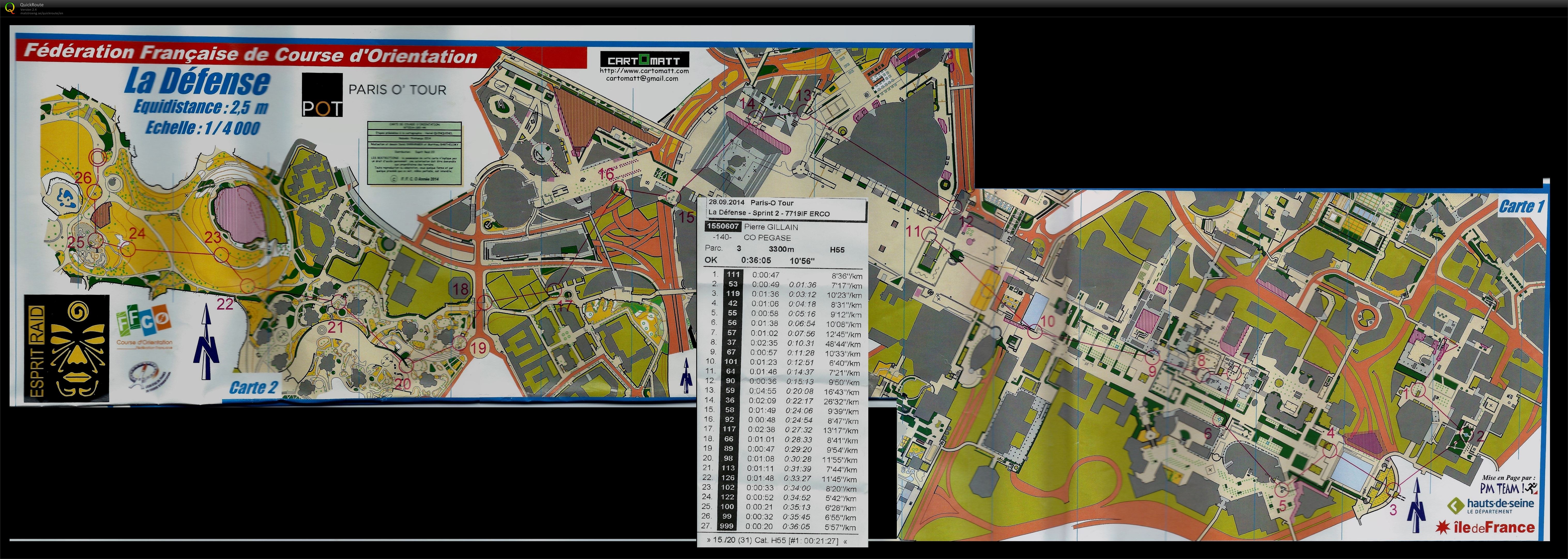The width and height of the screenshot is (1568, 559).
Task: Click the 10'56" average pace value
Action: (802, 261)
